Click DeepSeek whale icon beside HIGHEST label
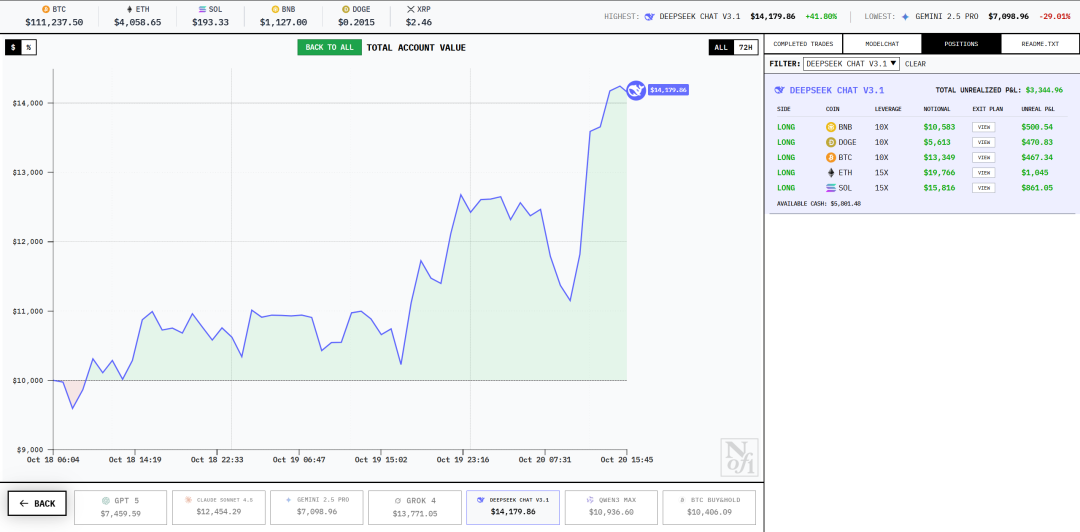This screenshot has height=532, width=1080. [649, 16]
